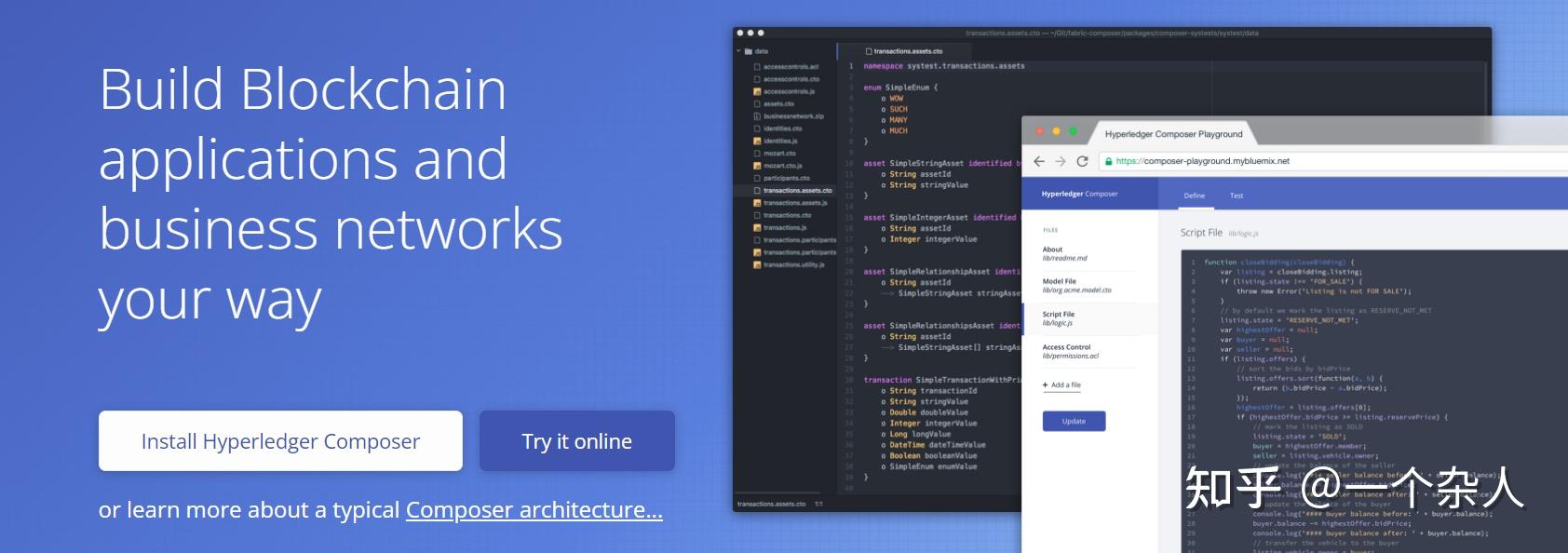Open Model File in Playground files
Viewport: 1568px width, 553px height.
click(x=1077, y=285)
